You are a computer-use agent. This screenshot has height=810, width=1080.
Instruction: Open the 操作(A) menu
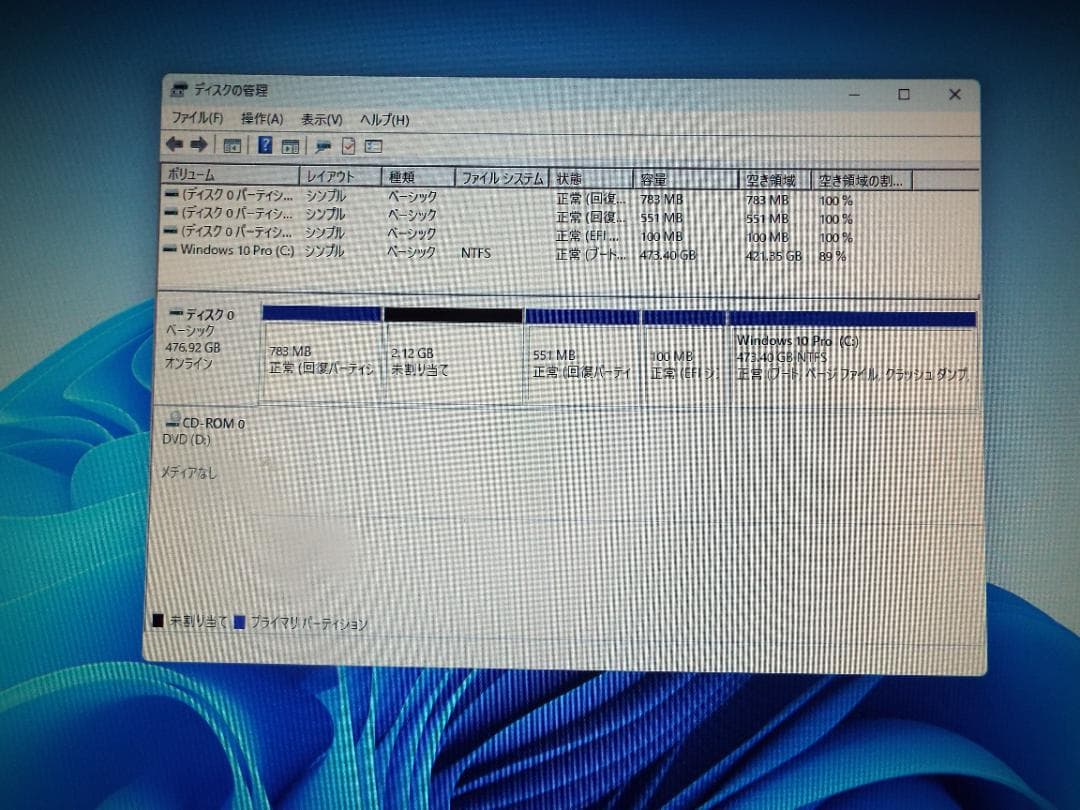coord(259,118)
